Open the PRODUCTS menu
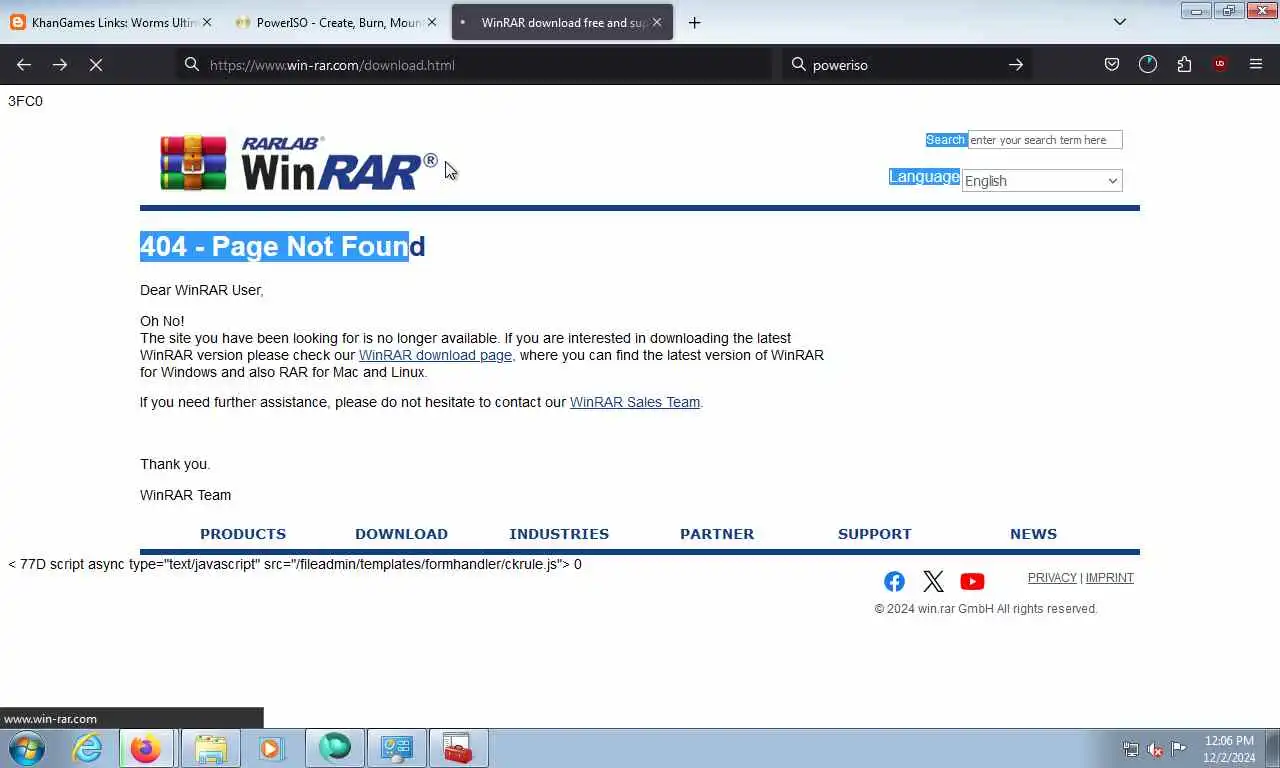 (x=243, y=534)
